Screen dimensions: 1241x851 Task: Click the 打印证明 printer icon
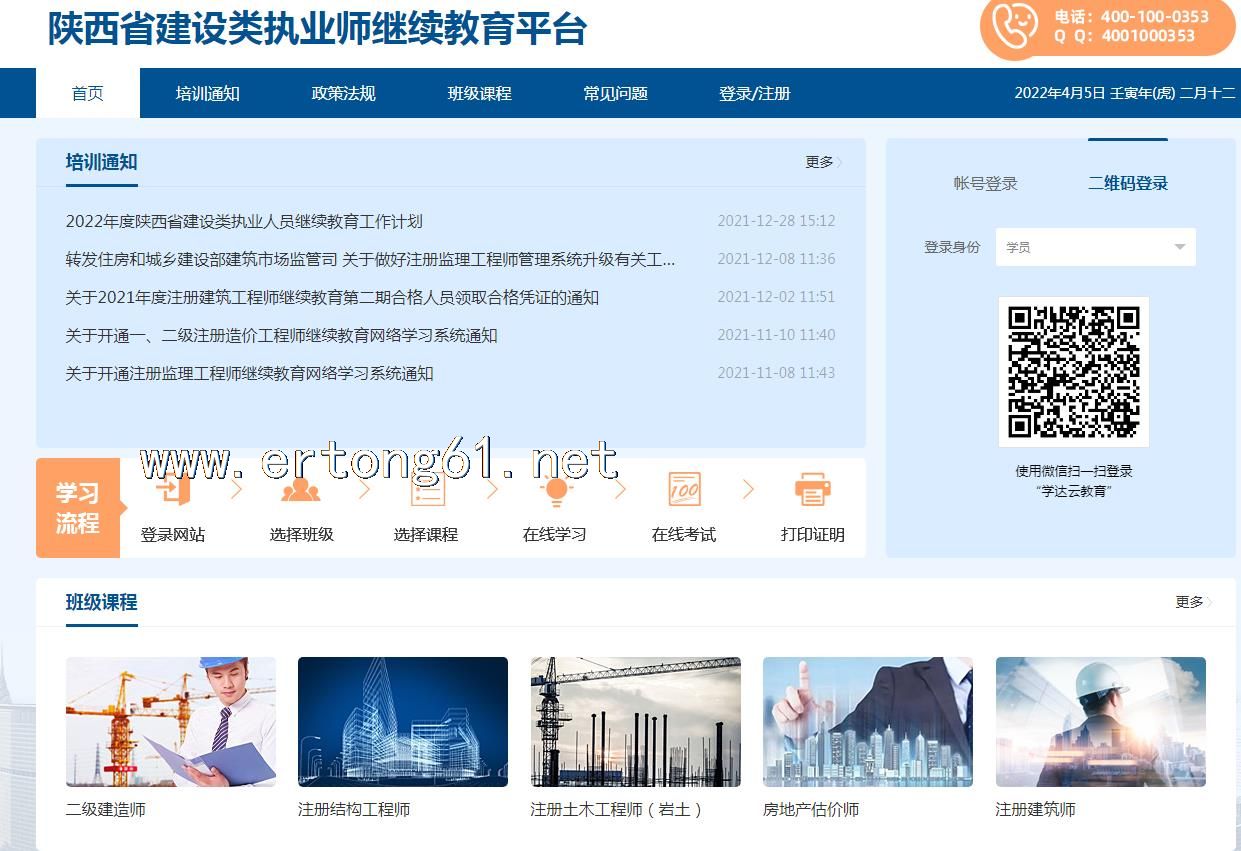pyautogui.click(x=812, y=490)
